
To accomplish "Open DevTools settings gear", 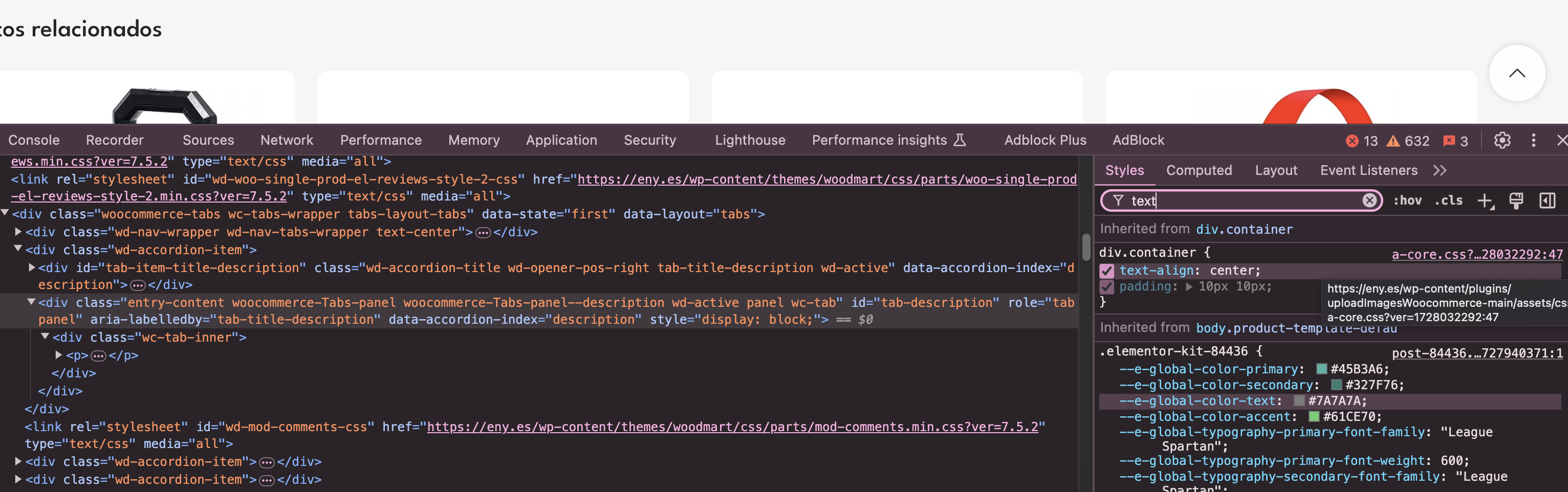I will pyautogui.click(x=1501, y=141).
